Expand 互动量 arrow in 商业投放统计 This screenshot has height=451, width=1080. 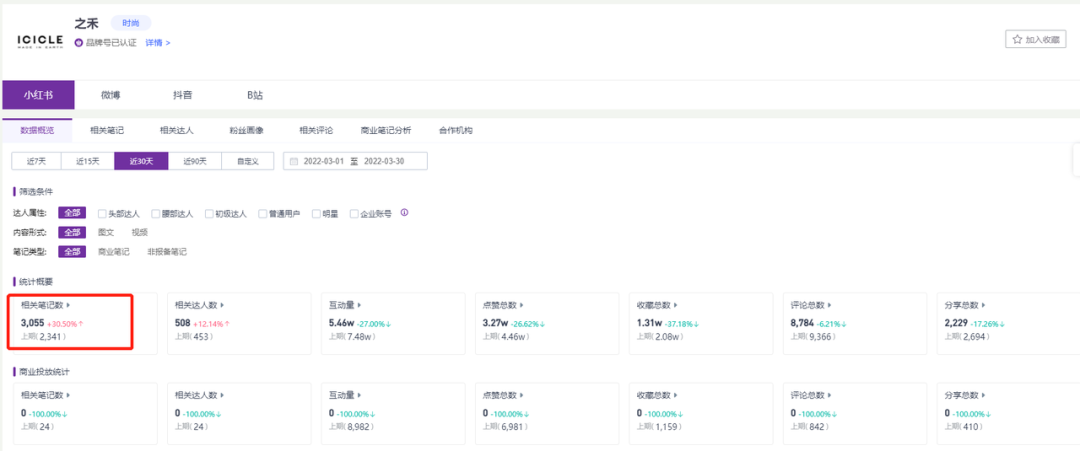point(360,395)
